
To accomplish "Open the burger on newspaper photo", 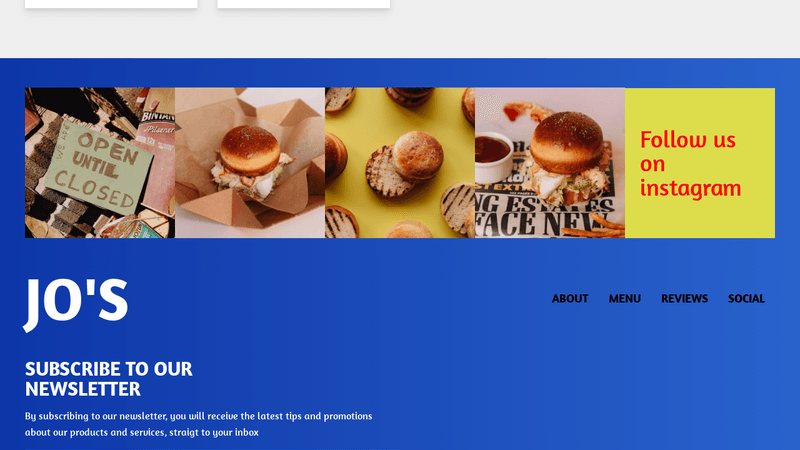I will tap(550, 163).
